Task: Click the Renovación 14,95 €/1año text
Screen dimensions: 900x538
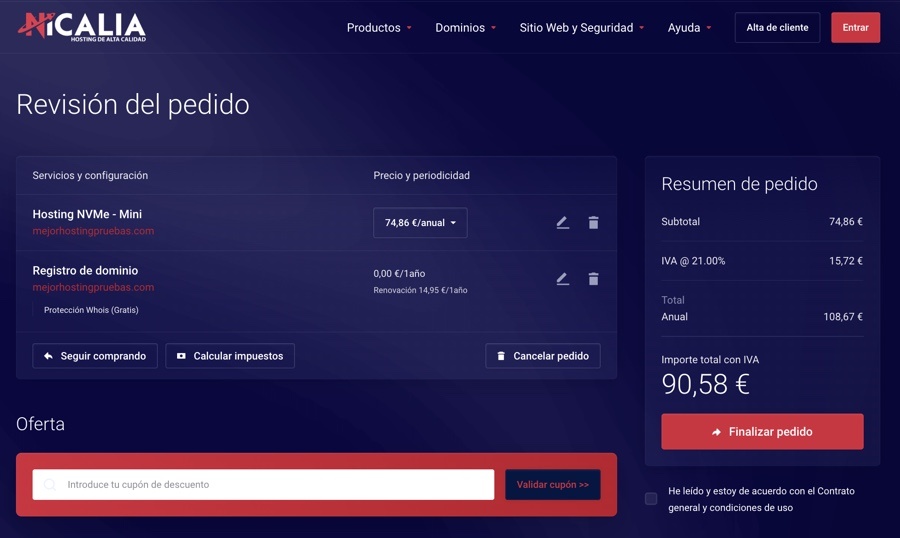Action: [x=420, y=291]
